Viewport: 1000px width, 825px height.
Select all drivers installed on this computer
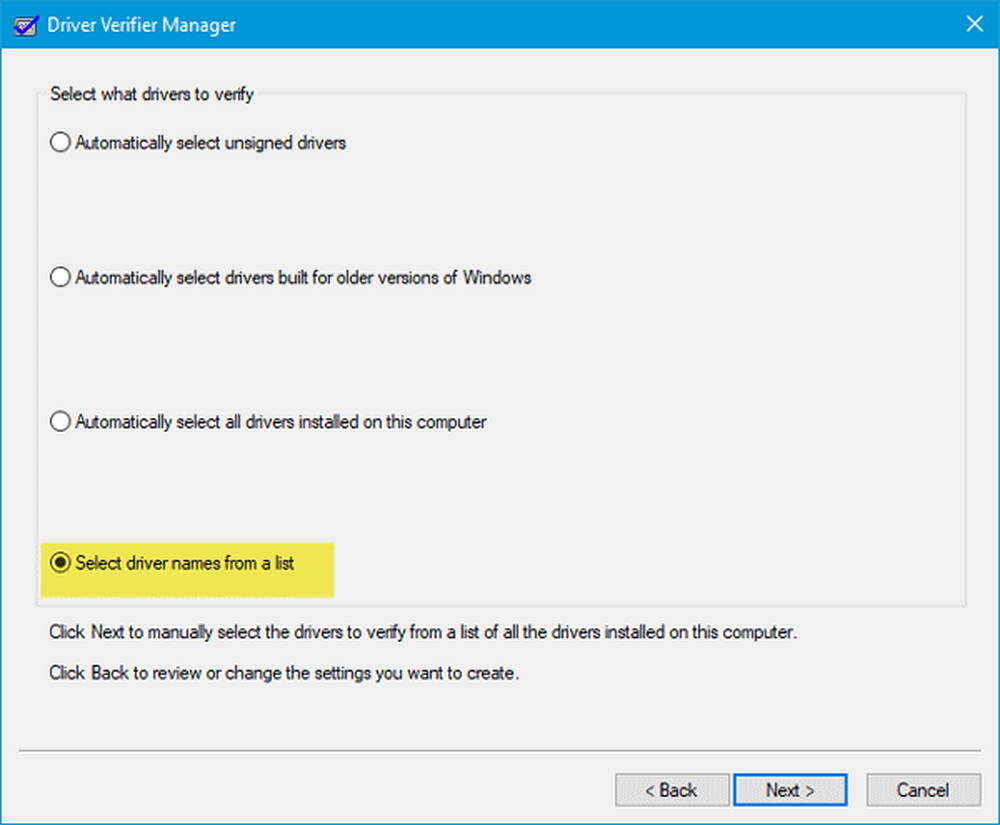click(x=60, y=422)
